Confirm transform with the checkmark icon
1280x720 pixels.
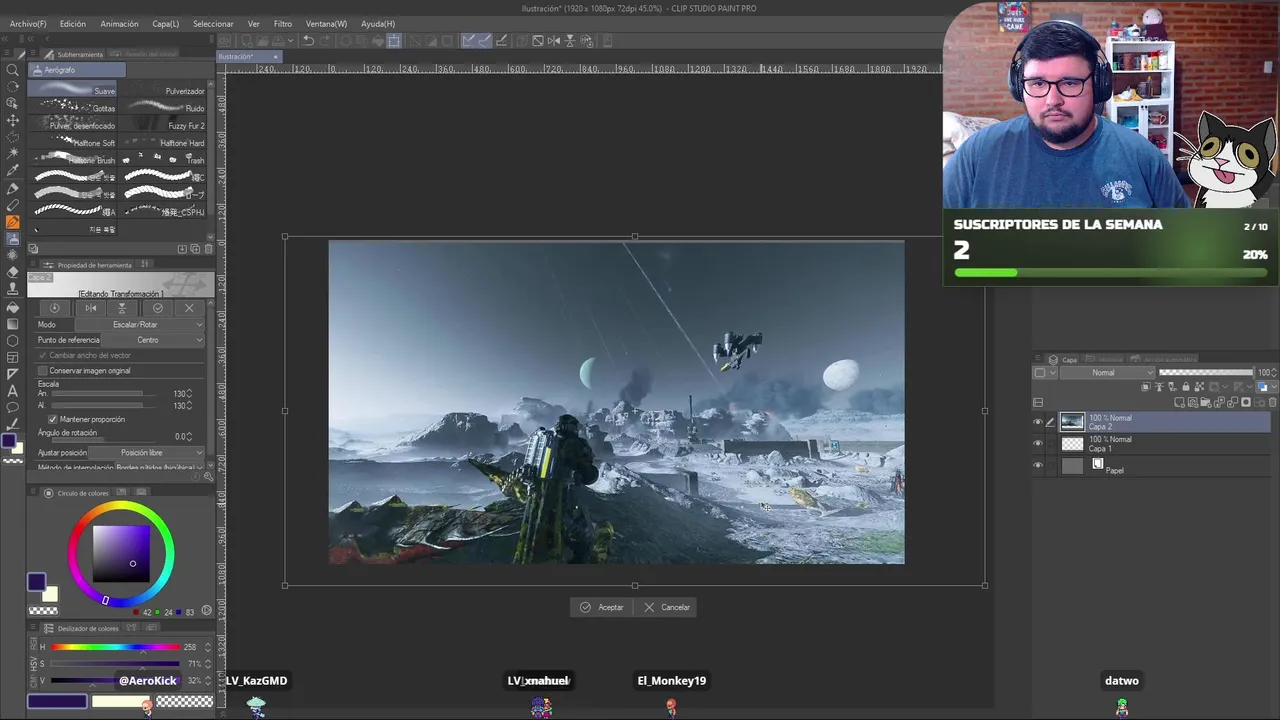coord(157,308)
